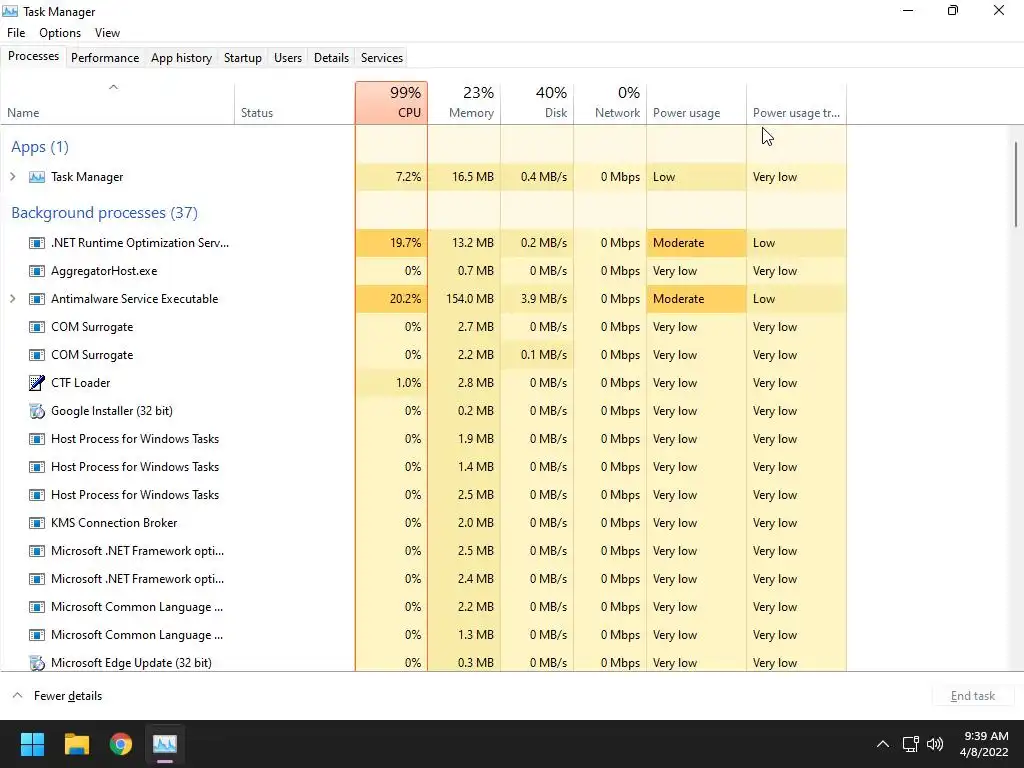The height and width of the screenshot is (768, 1024).
Task: Sort by Power usage column
Action: coord(696,103)
